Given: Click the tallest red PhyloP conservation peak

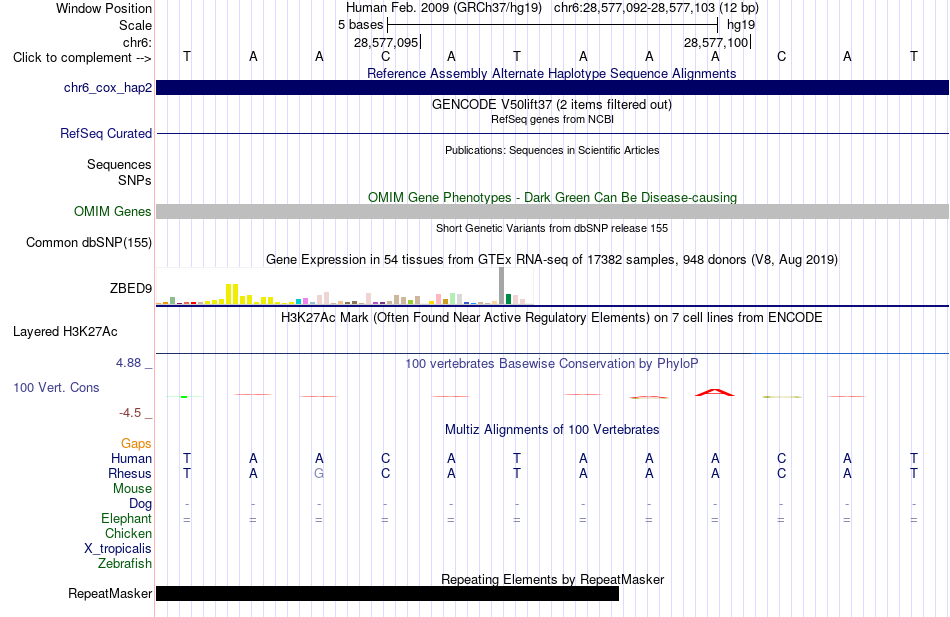Looking at the screenshot, I should [715, 393].
